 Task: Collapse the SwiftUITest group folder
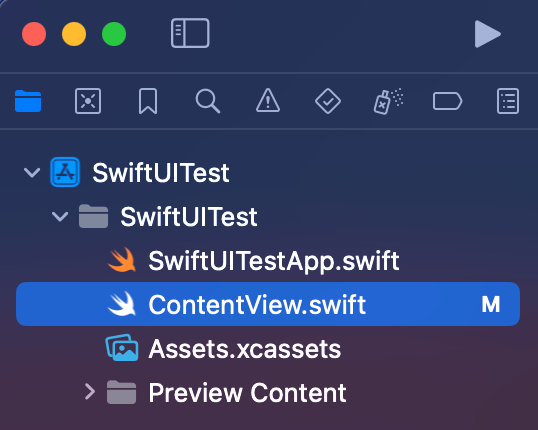pyautogui.click(x=60, y=216)
